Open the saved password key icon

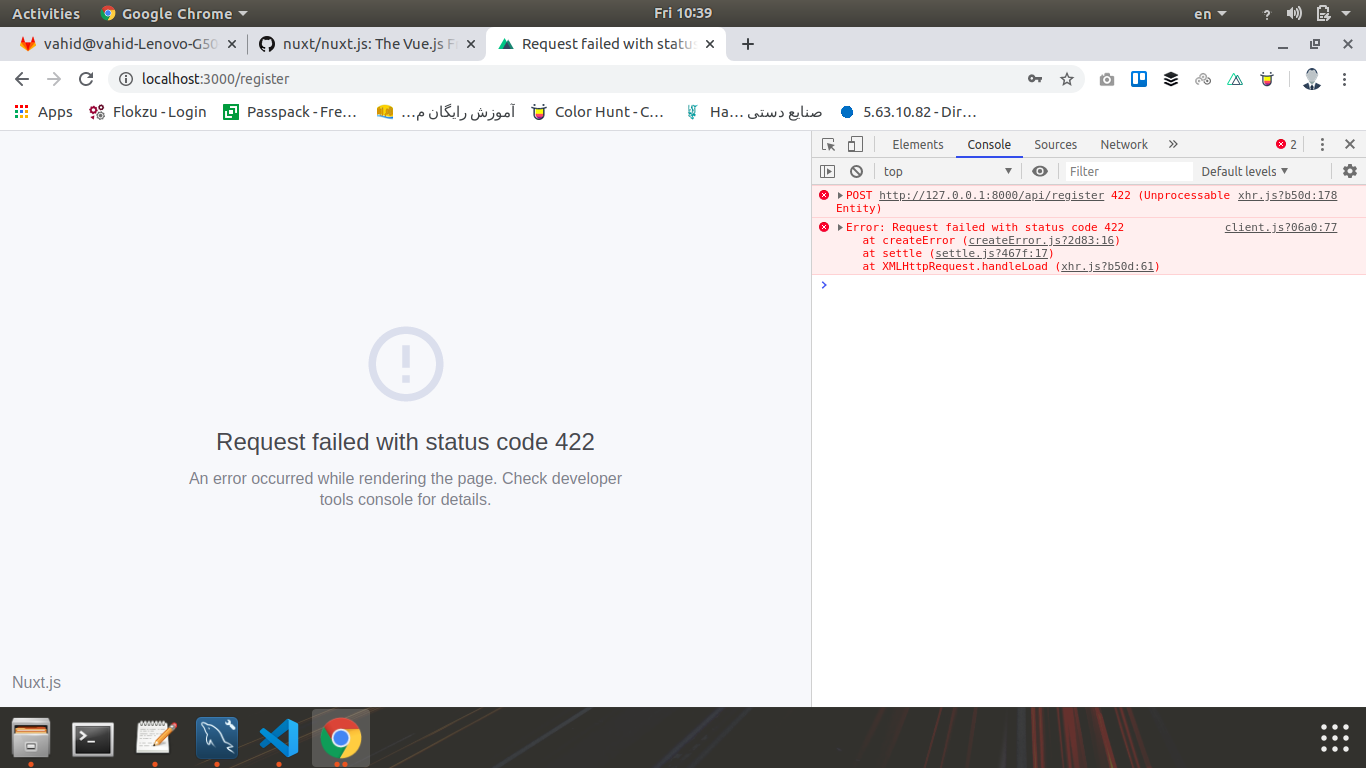point(1035,79)
